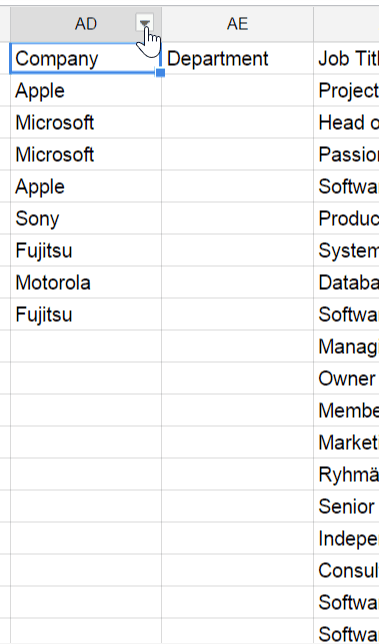Select the Job Title header cell

[x=346, y=58]
